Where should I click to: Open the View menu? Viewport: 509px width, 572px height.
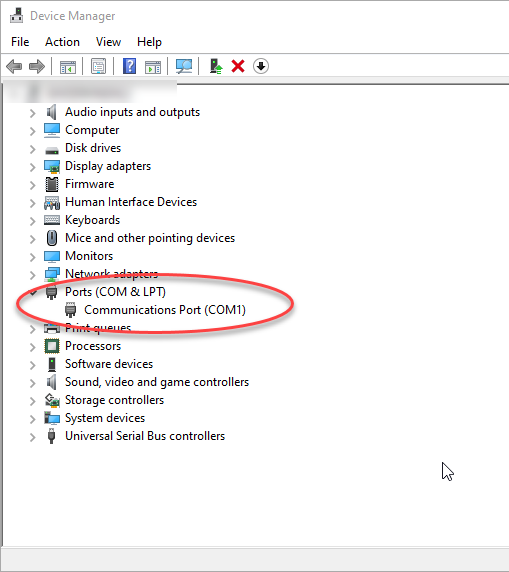click(108, 42)
